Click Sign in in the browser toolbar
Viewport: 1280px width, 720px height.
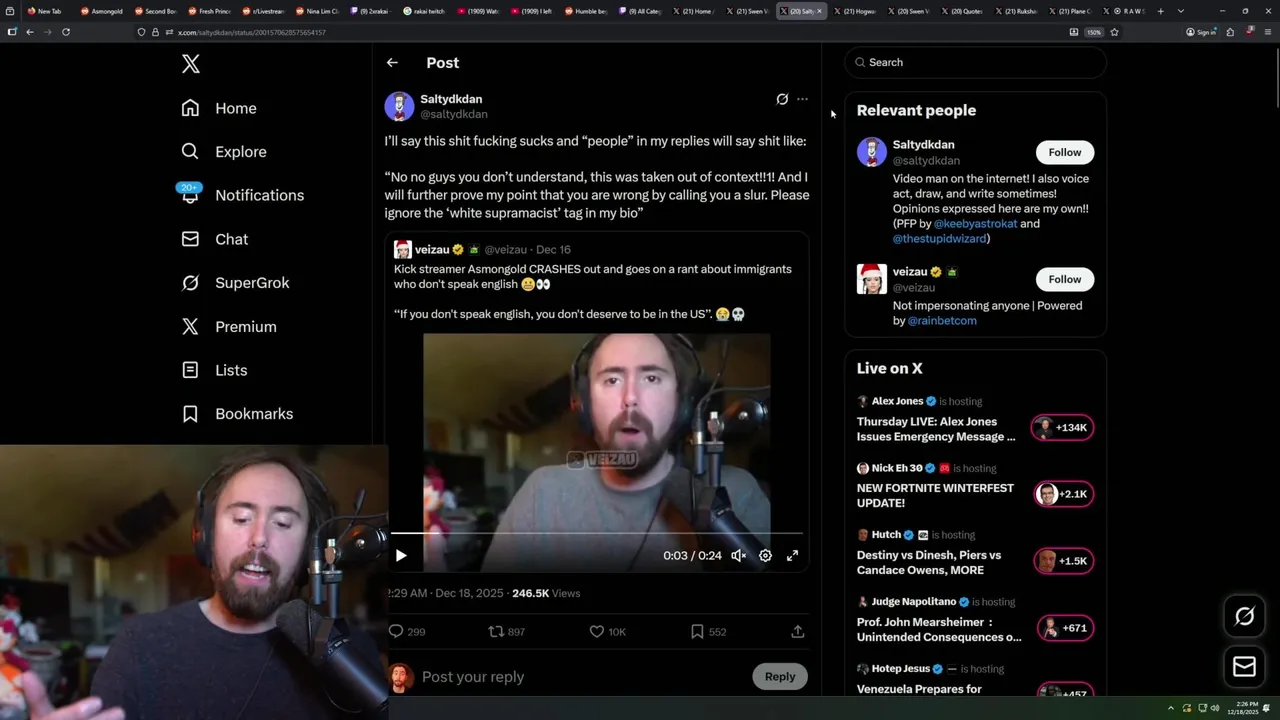point(1201,32)
